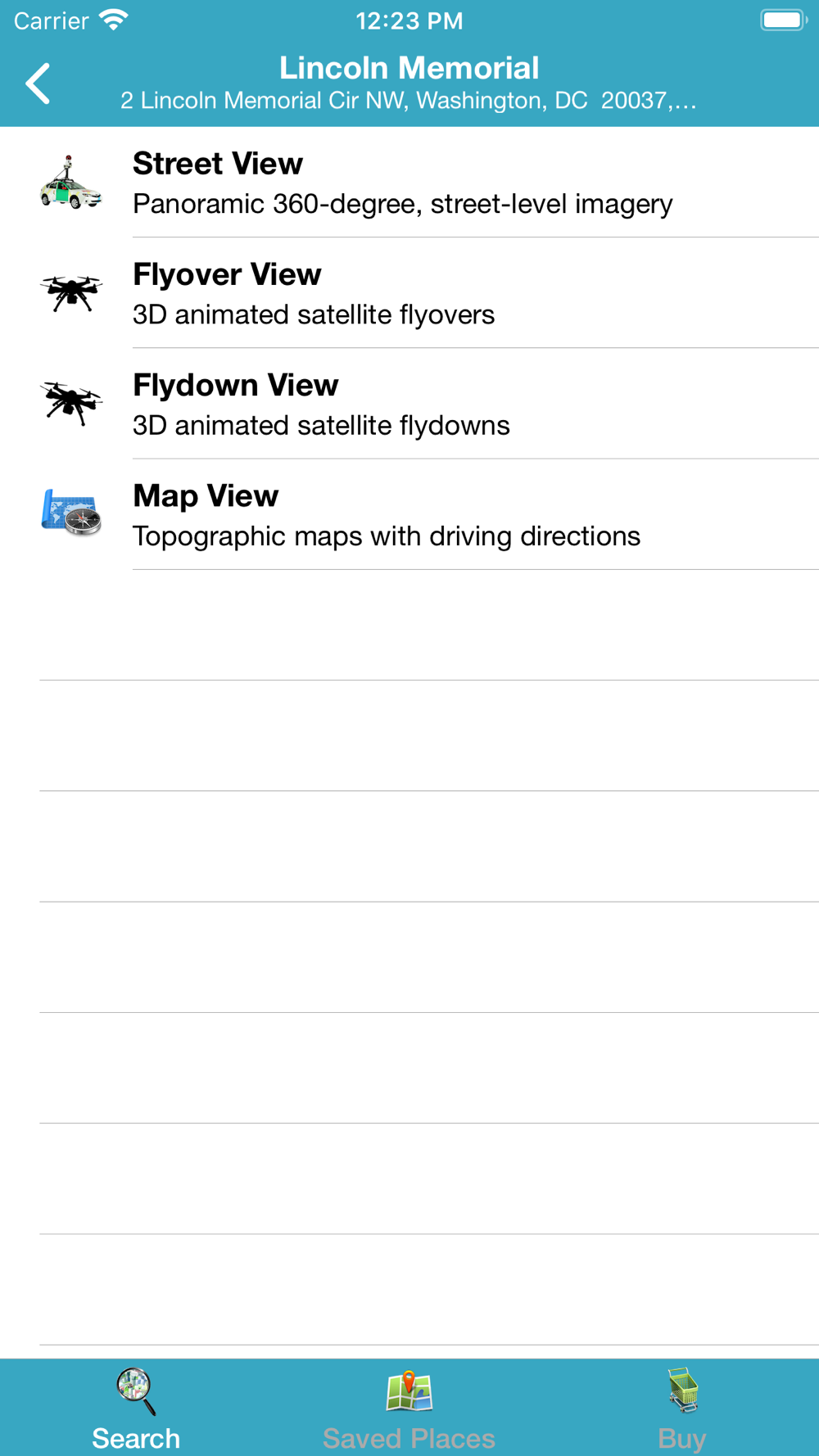Select Flydown View list entry
The image size is (819, 1456).
point(409,403)
